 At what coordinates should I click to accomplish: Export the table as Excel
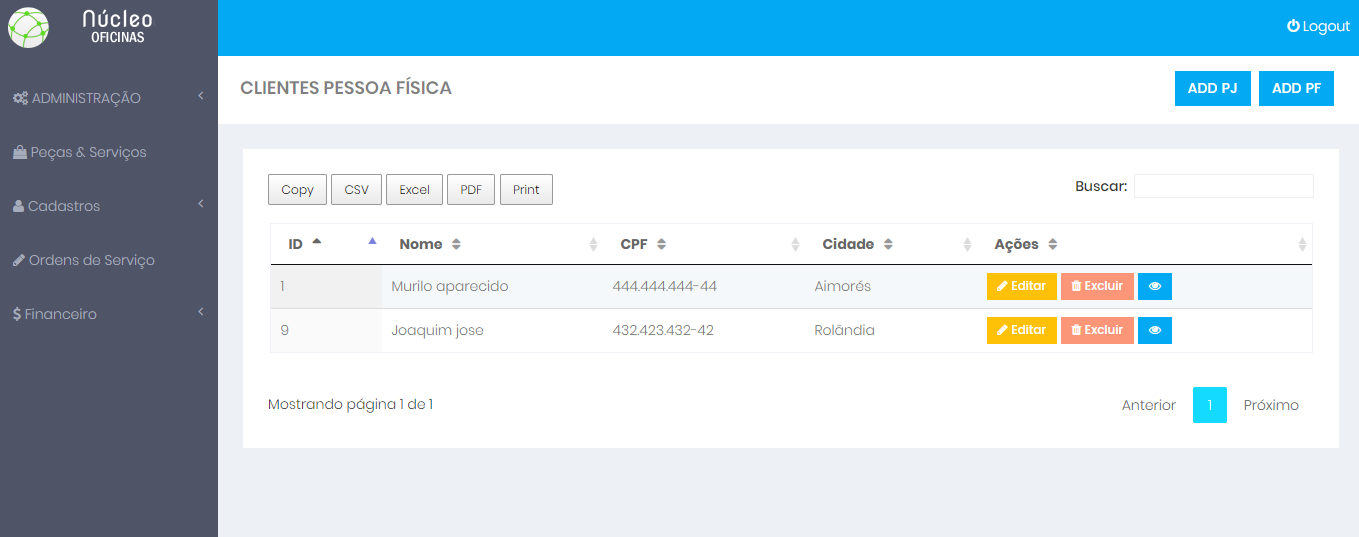click(414, 190)
